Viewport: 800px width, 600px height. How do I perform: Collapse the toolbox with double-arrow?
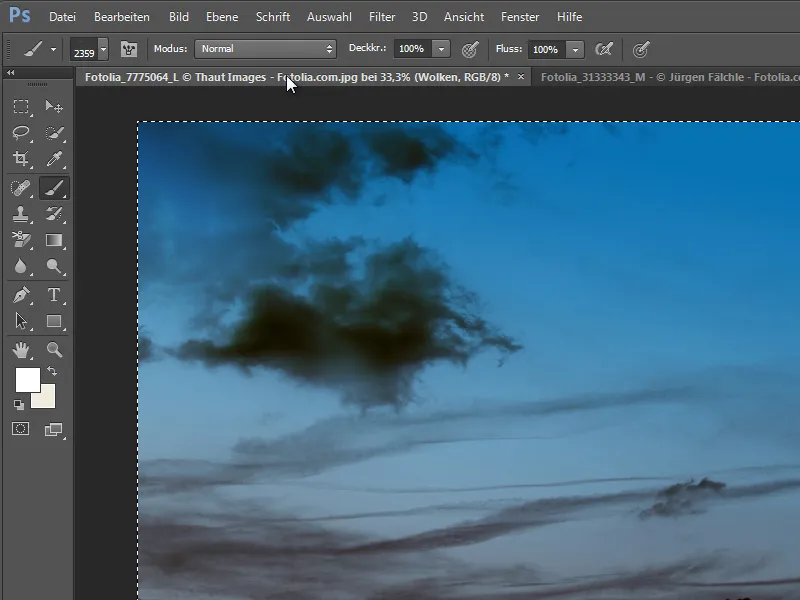click(10, 73)
